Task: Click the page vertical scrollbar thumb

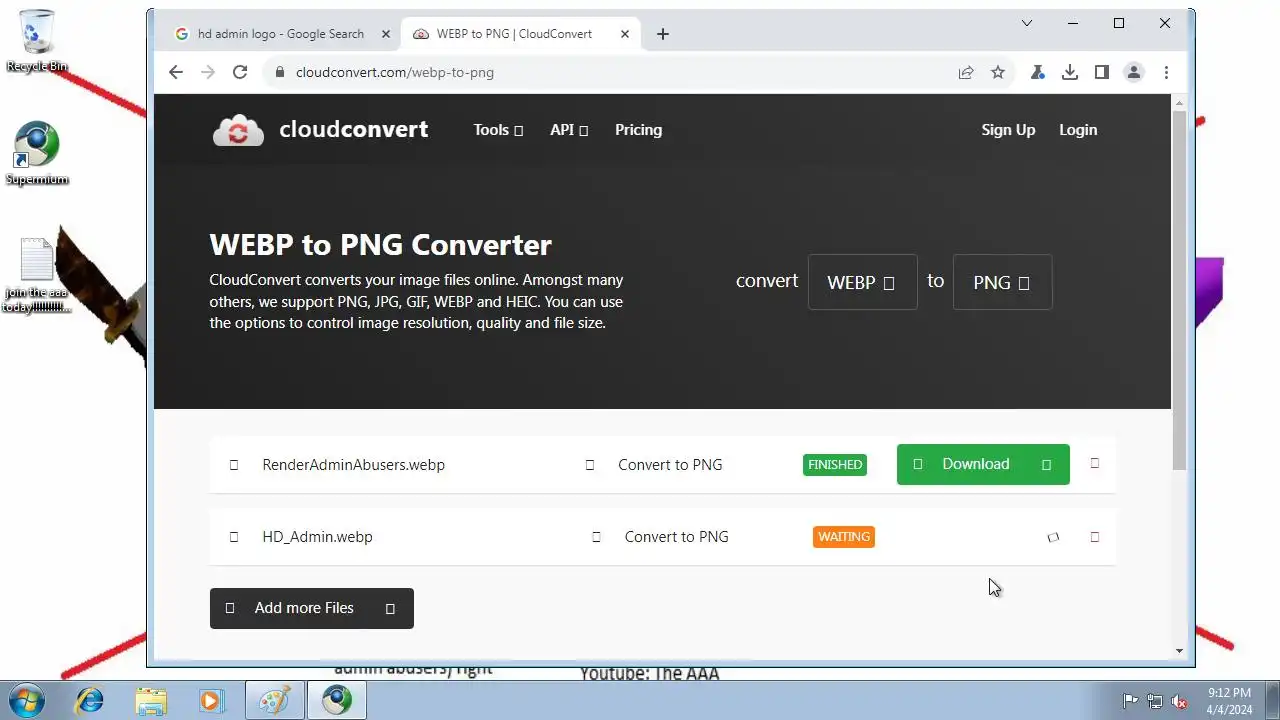Action: pos(1179,290)
